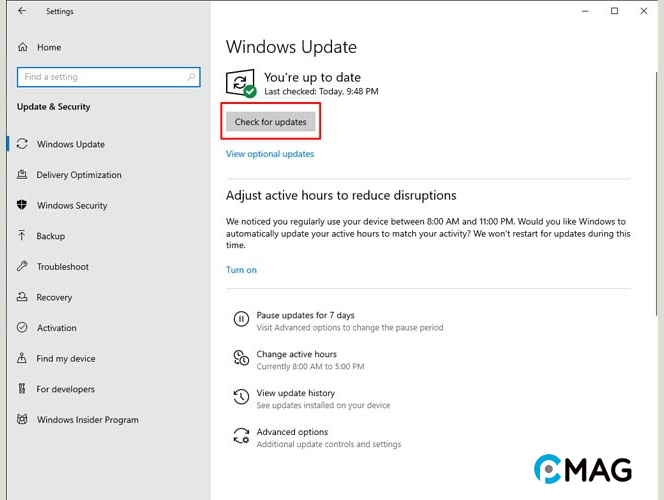
Task: Open the Troubleshoot wrench icon
Action: [x=22, y=267]
